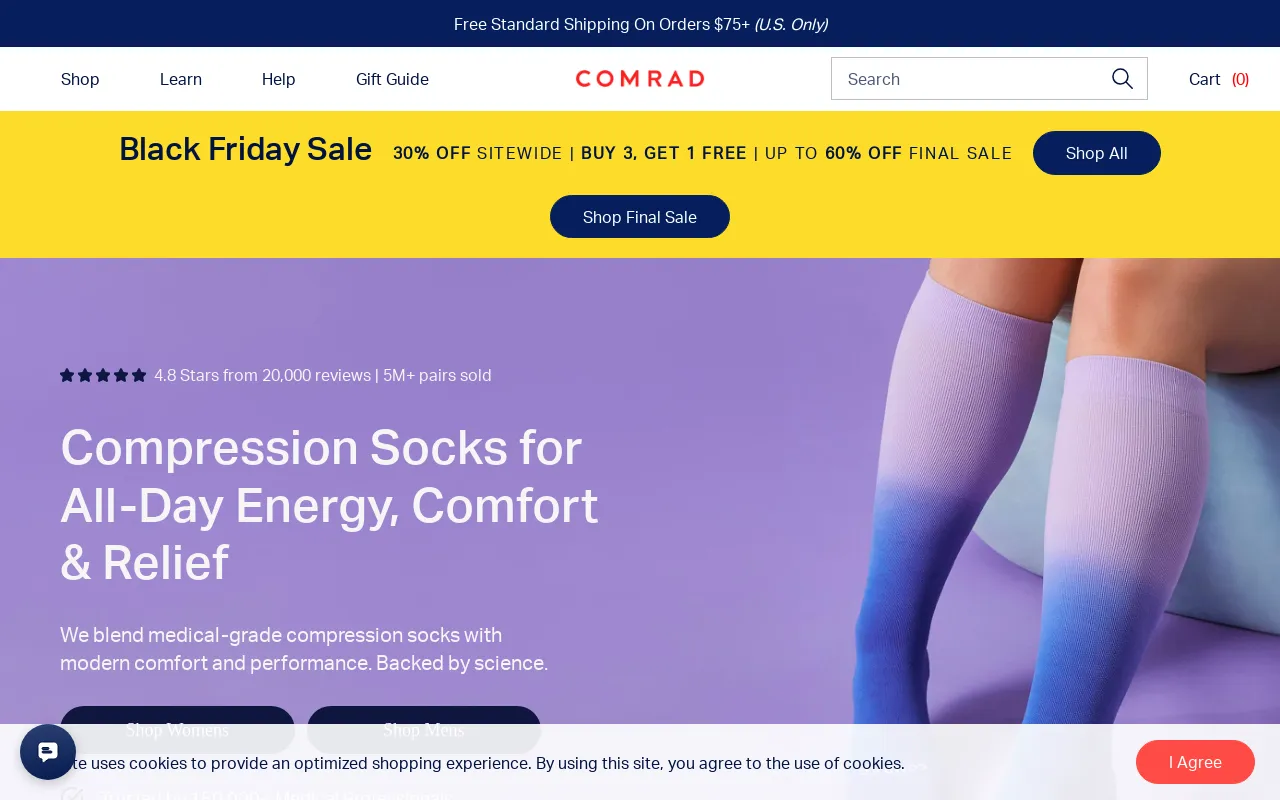Open the Shop menu

click(80, 79)
